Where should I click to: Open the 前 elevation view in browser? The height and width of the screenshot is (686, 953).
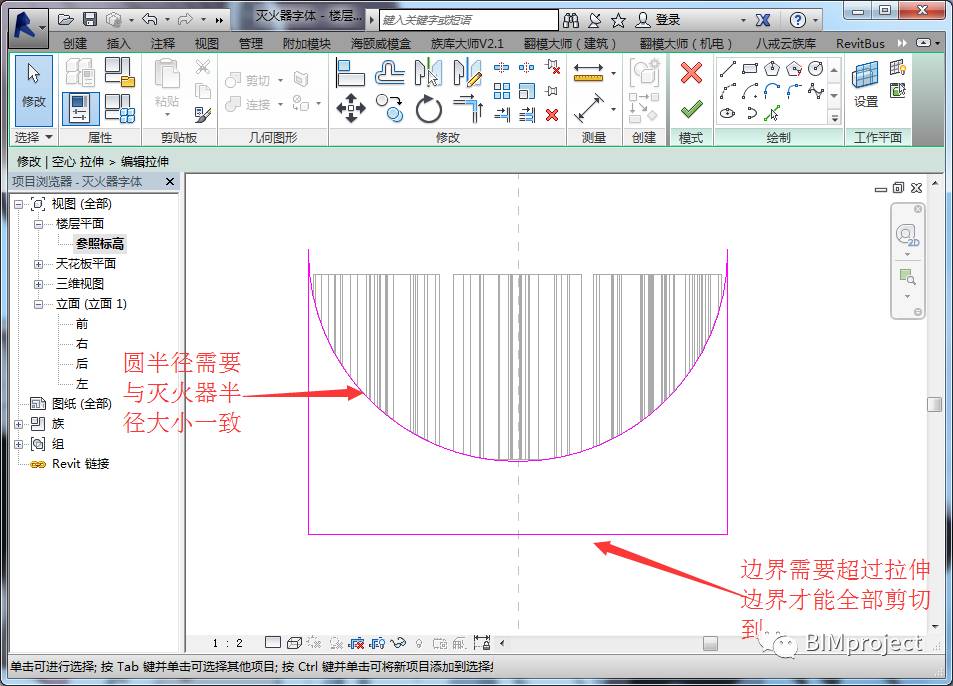82,324
